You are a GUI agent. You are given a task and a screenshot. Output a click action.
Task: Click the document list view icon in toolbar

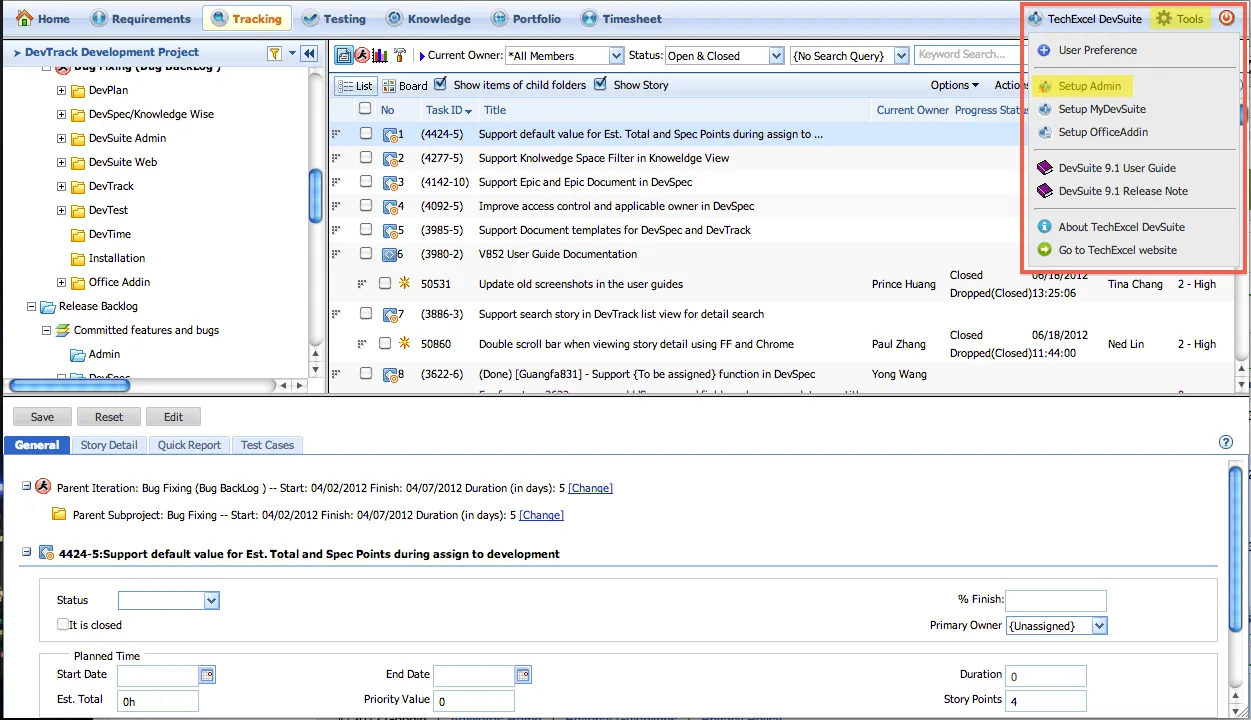point(343,55)
